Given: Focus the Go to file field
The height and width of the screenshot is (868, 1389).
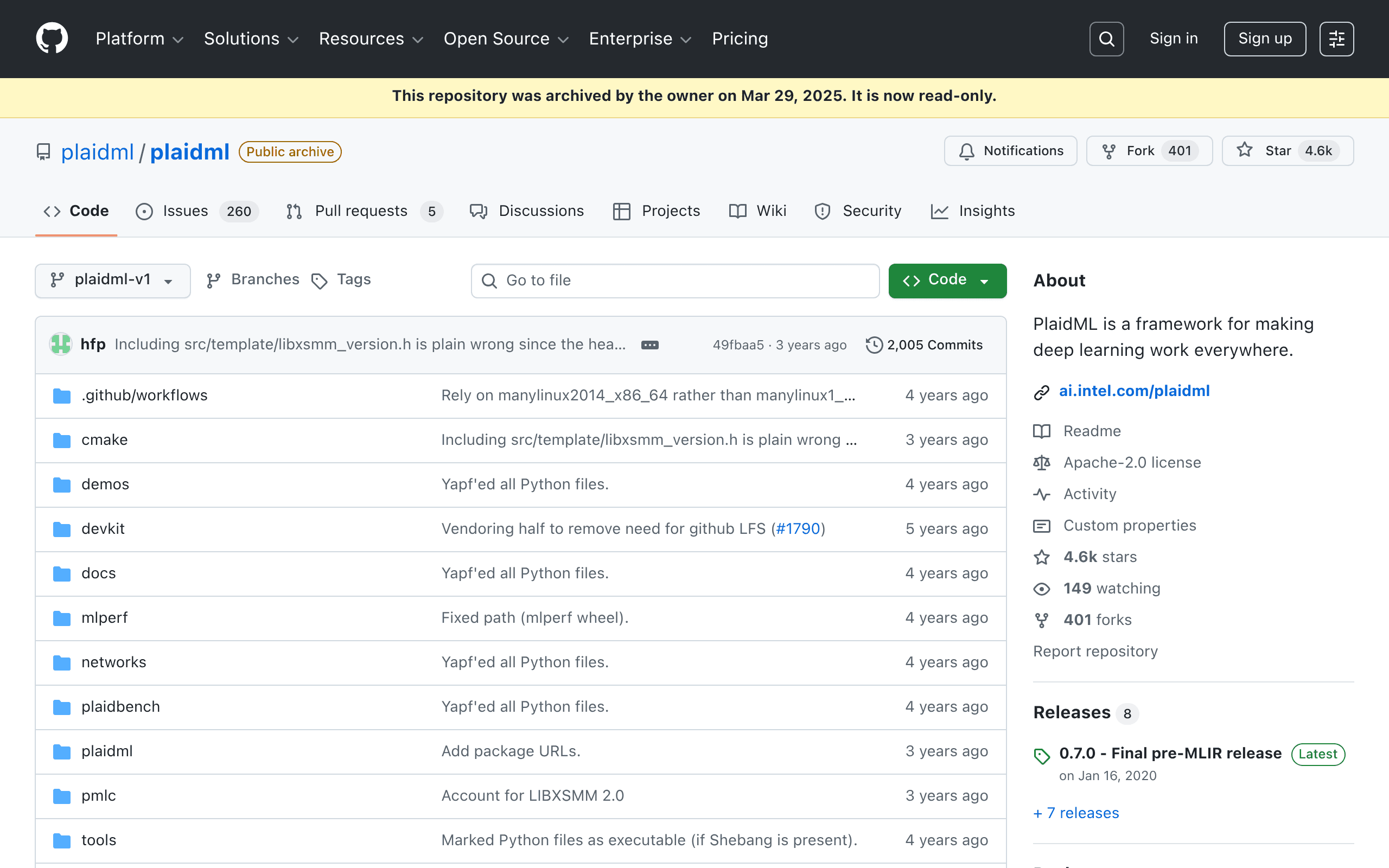Looking at the screenshot, I should (x=675, y=280).
